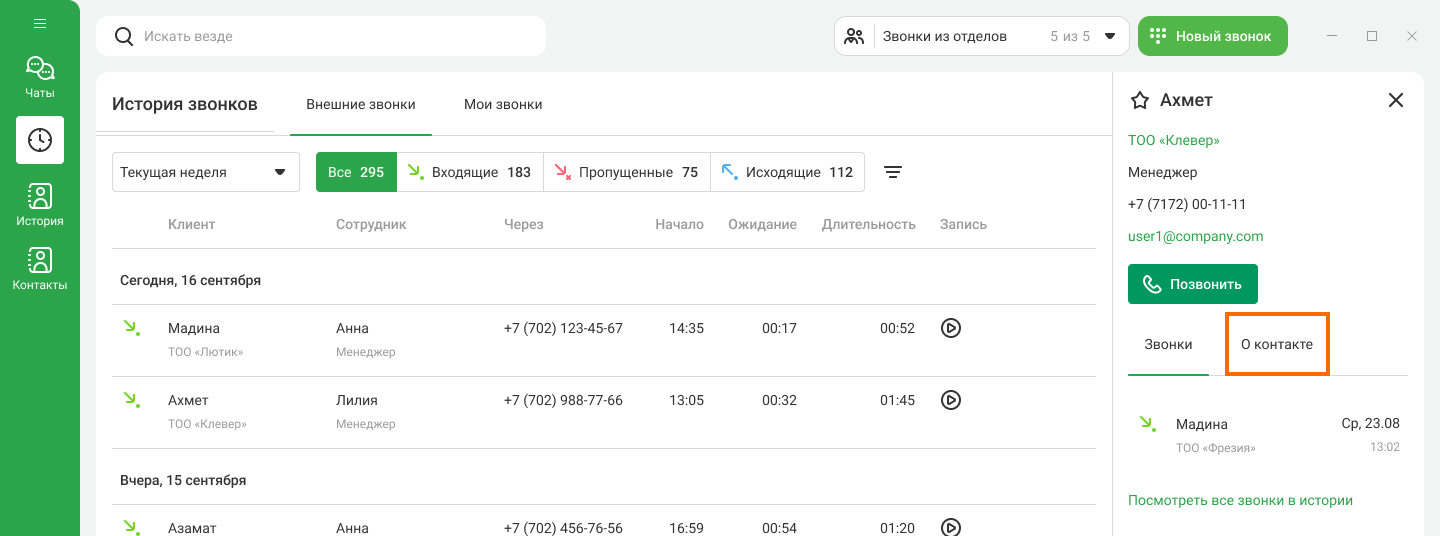This screenshot has width=1440, height=536.
Task: Click Посмотреть все звонки в истории link
Action: click(1240, 500)
